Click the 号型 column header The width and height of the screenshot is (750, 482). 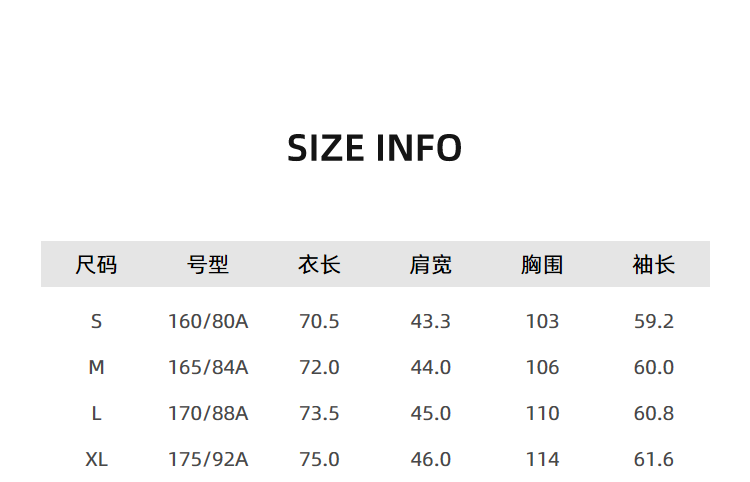[208, 265]
